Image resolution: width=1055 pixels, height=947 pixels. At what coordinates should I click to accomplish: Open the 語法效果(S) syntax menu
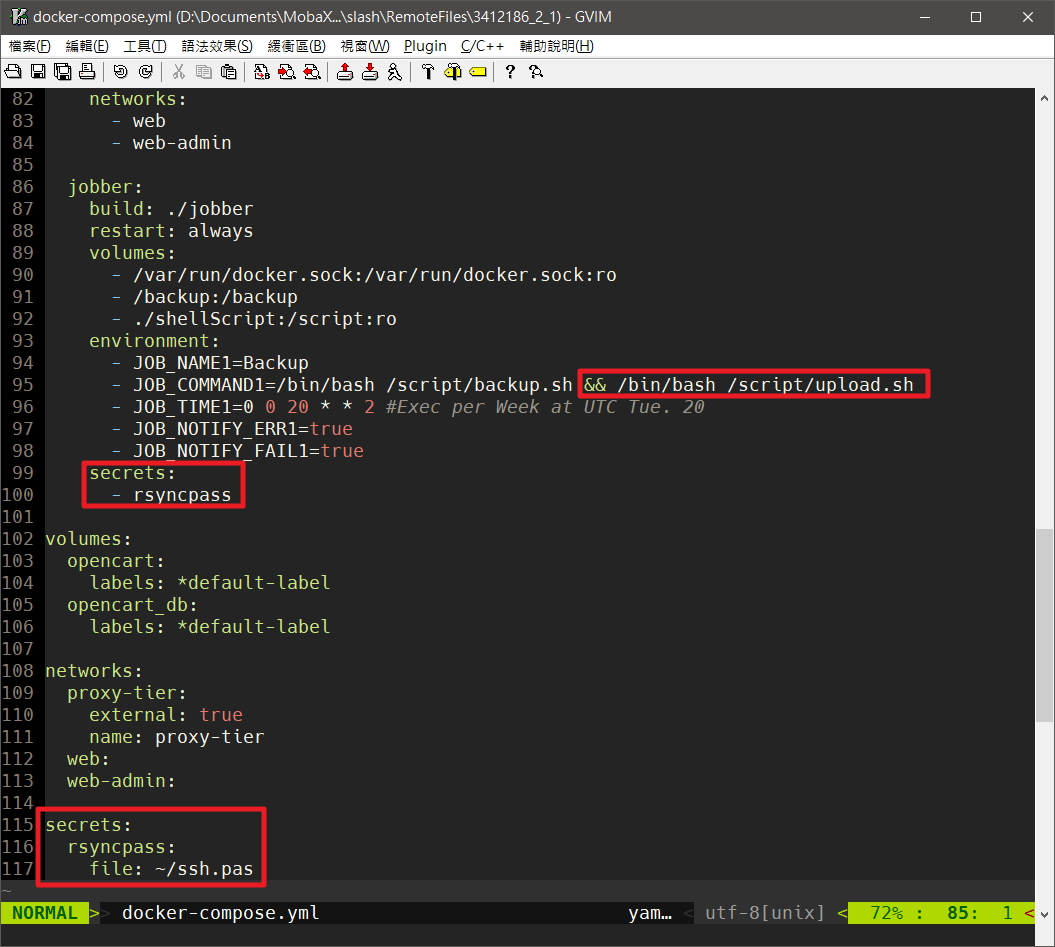pyautogui.click(x=217, y=46)
